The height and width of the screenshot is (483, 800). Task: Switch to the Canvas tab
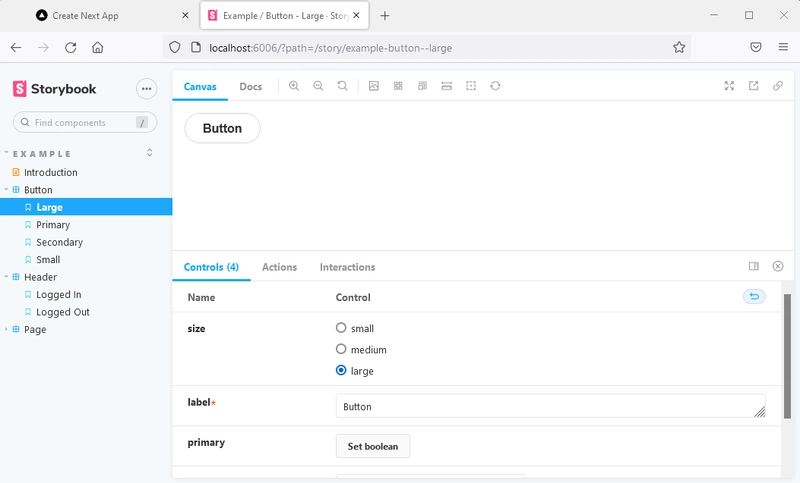200,86
